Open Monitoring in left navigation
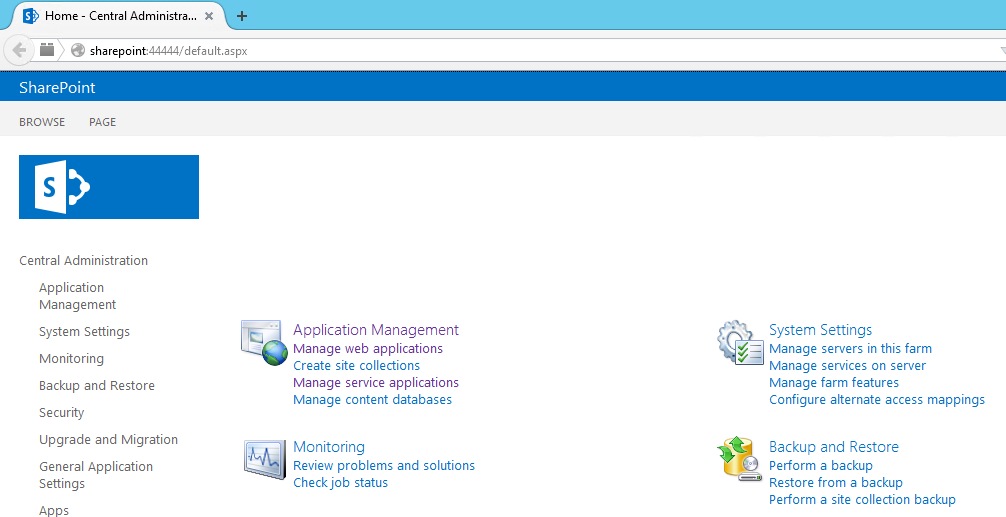Image resolution: width=1006 pixels, height=517 pixels. (71, 359)
